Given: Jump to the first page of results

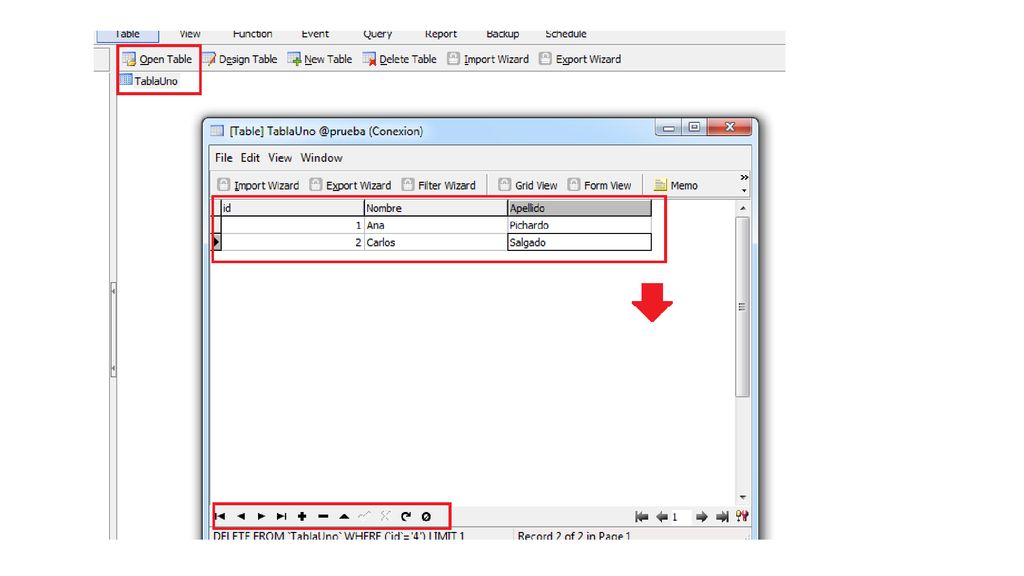Looking at the screenshot, I should [642, 517].
